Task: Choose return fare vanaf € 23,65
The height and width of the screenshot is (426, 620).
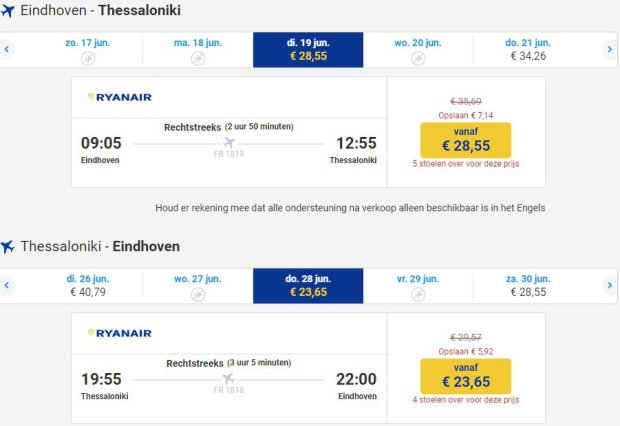Action: 466,376
